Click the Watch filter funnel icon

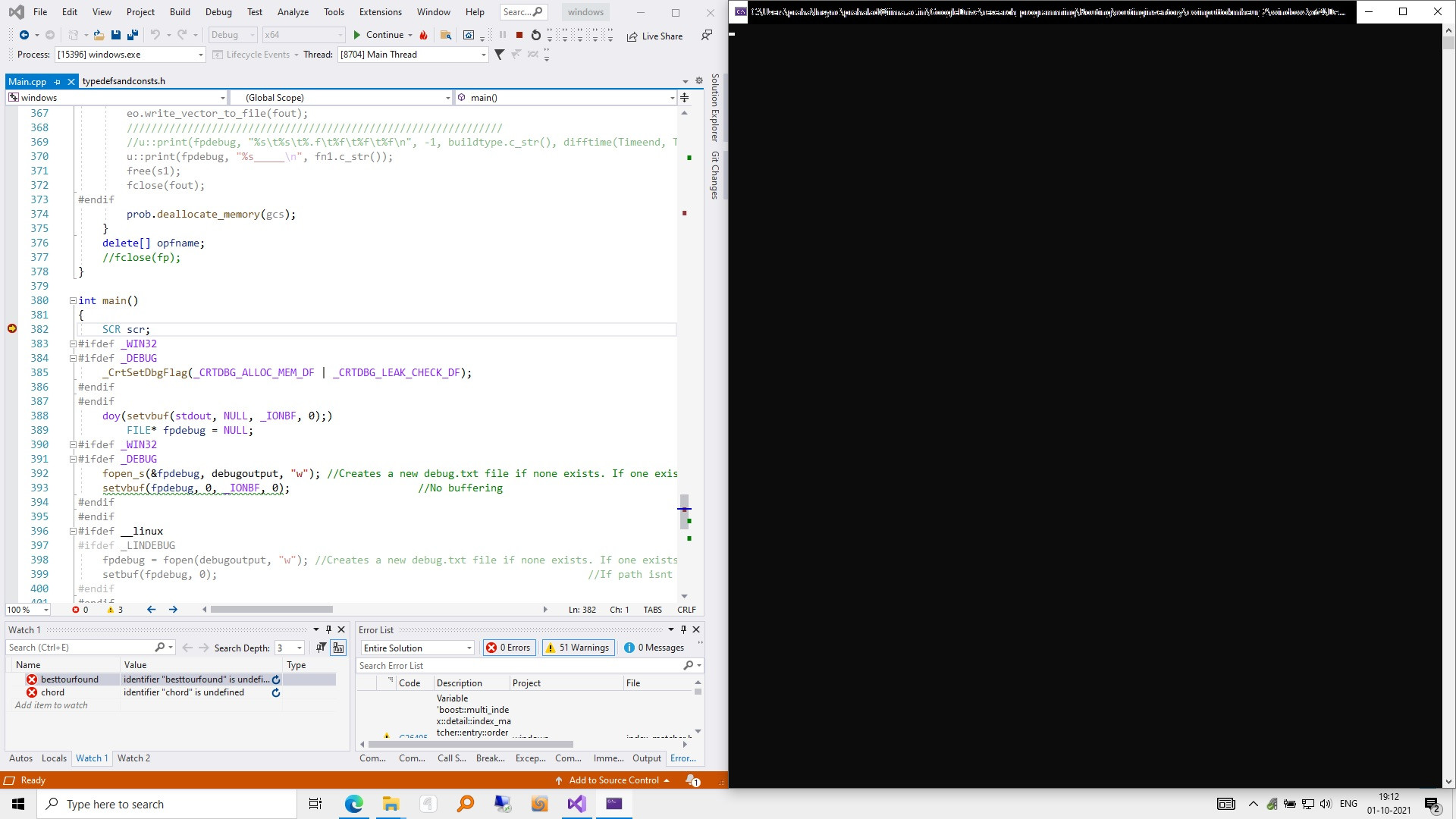321,648
